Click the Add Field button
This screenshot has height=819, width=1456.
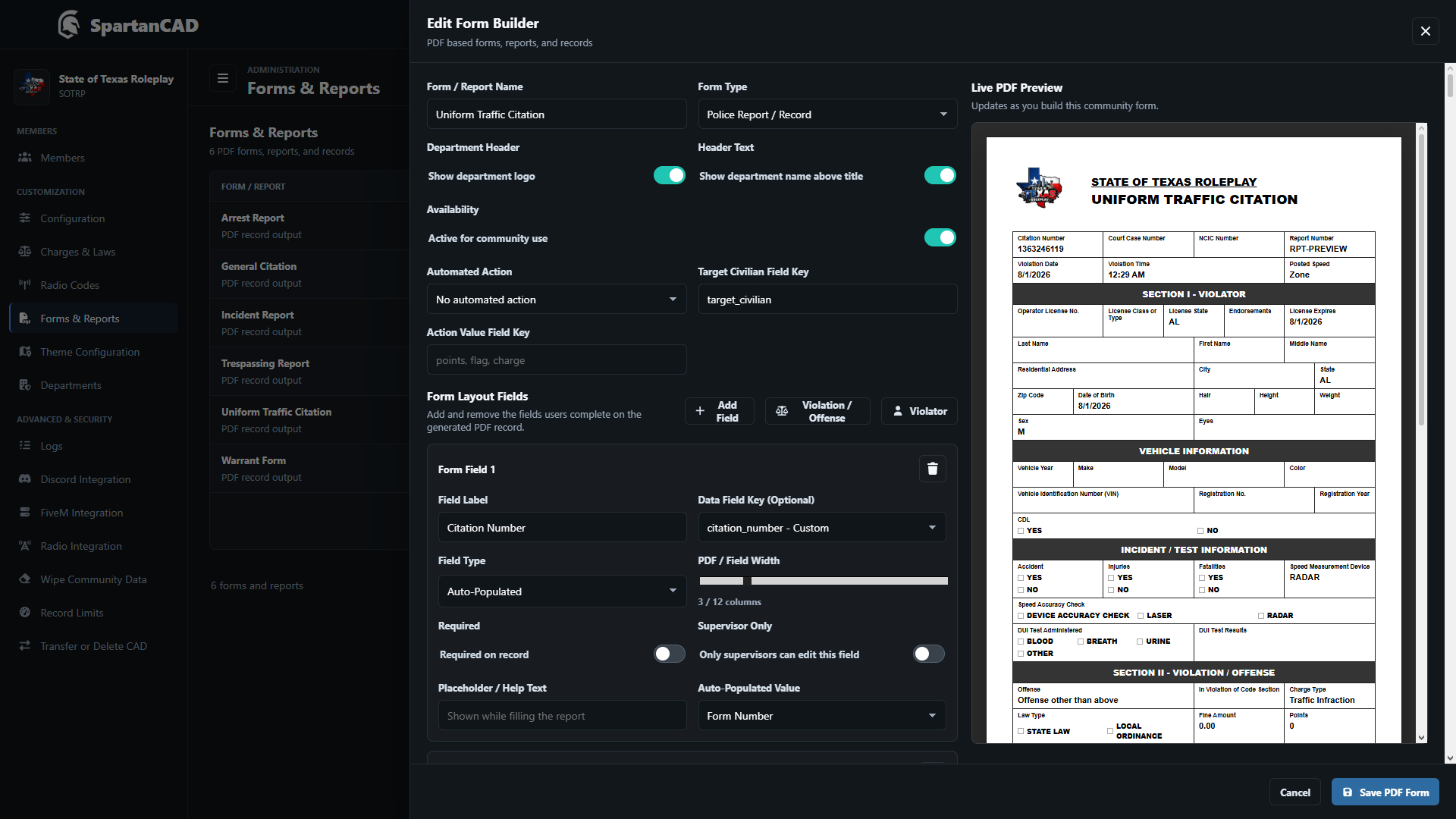tap(720, 411)
